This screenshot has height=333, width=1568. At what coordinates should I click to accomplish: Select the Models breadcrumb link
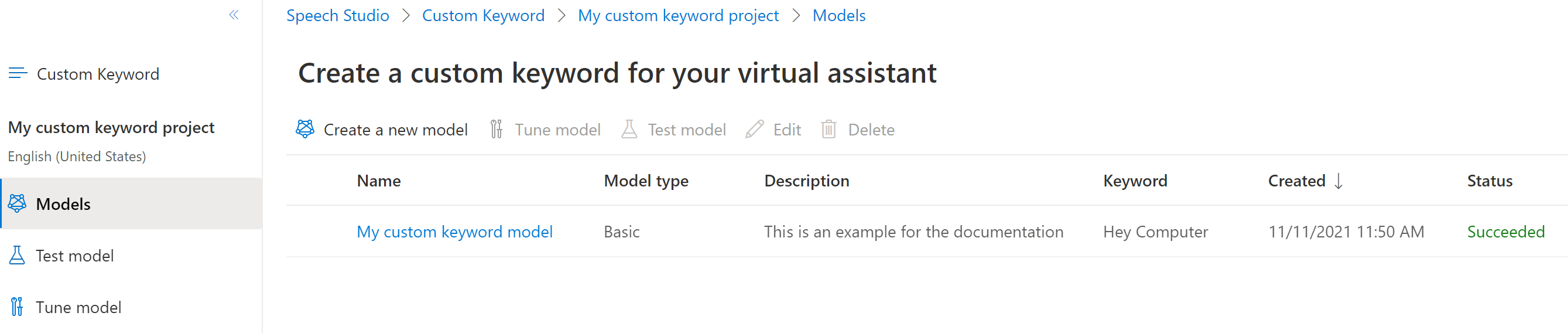click(x=839, y=15)
